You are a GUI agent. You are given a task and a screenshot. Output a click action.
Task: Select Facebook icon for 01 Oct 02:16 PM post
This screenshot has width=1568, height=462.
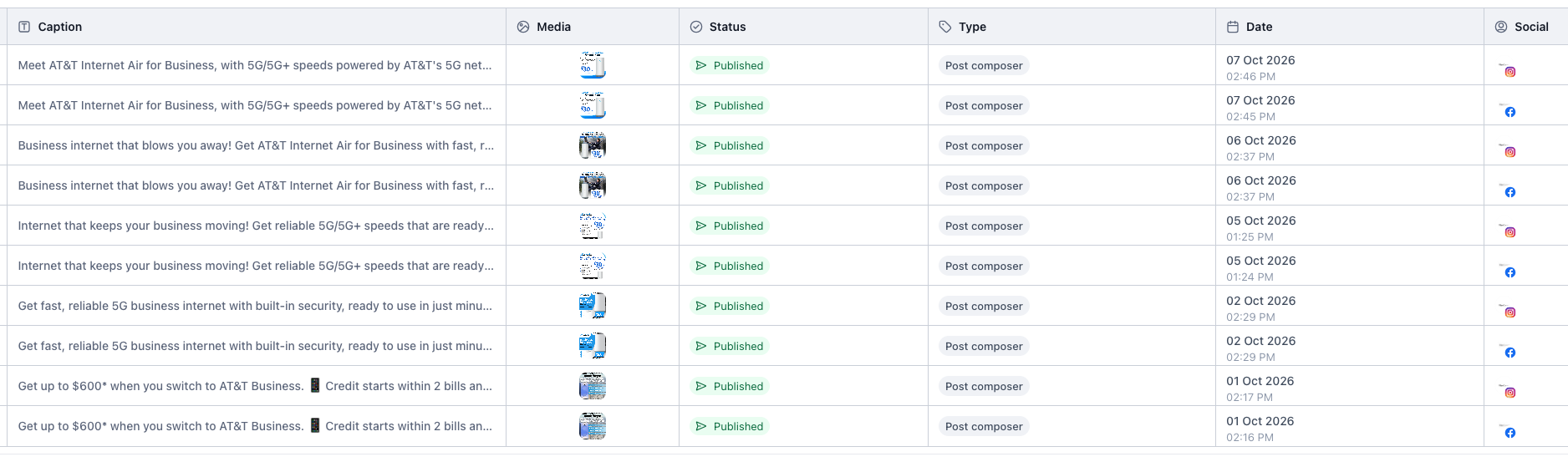point(1510,433)
